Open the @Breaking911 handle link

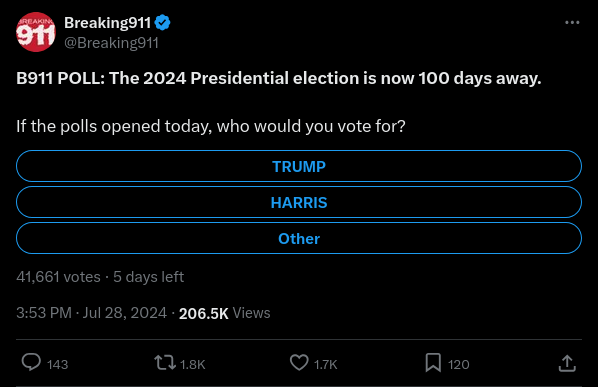[111, 43]
